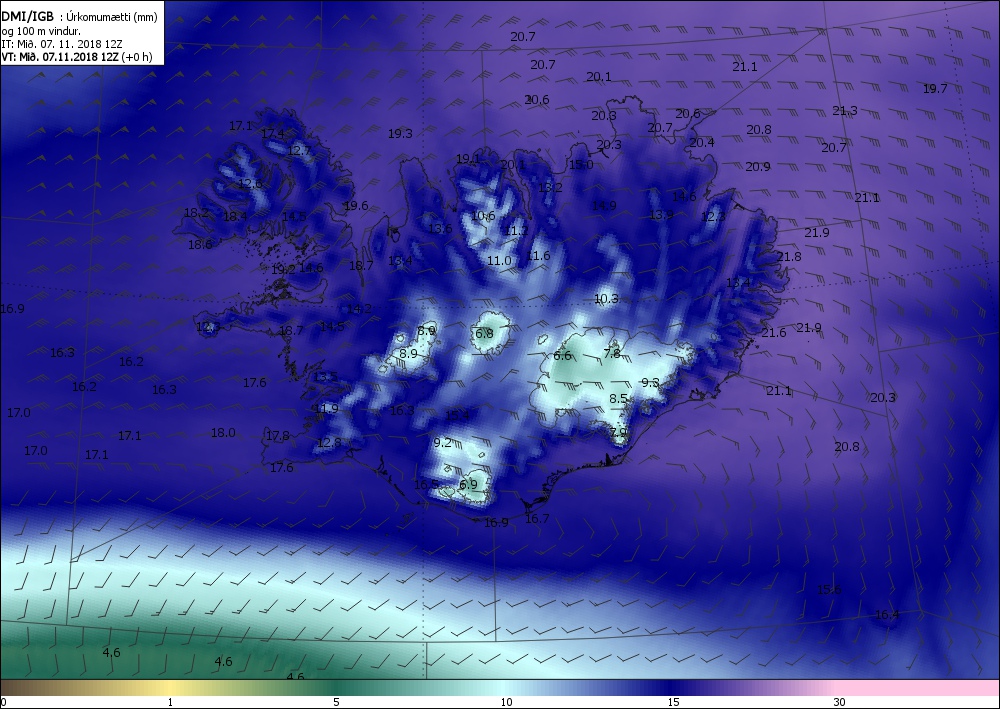Click the 19.2 value on the map
1000x709 pixels.
pos(283,270)
